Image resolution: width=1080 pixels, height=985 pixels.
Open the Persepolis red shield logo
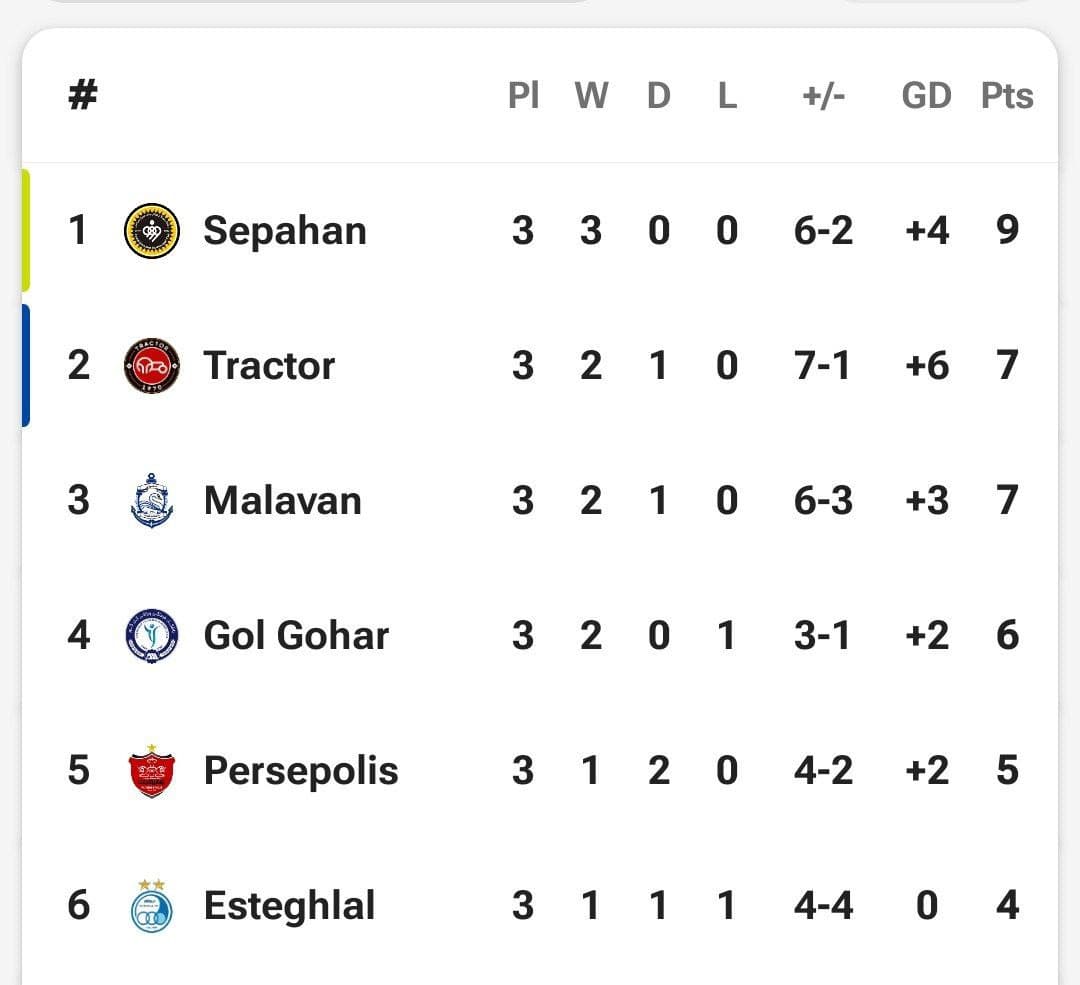(152, 771)
